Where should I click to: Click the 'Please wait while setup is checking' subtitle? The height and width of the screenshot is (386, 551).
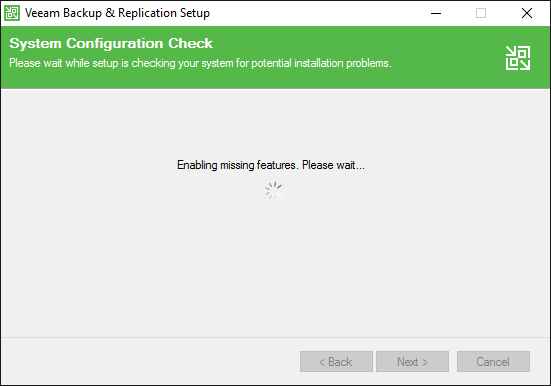coord(200,63)
